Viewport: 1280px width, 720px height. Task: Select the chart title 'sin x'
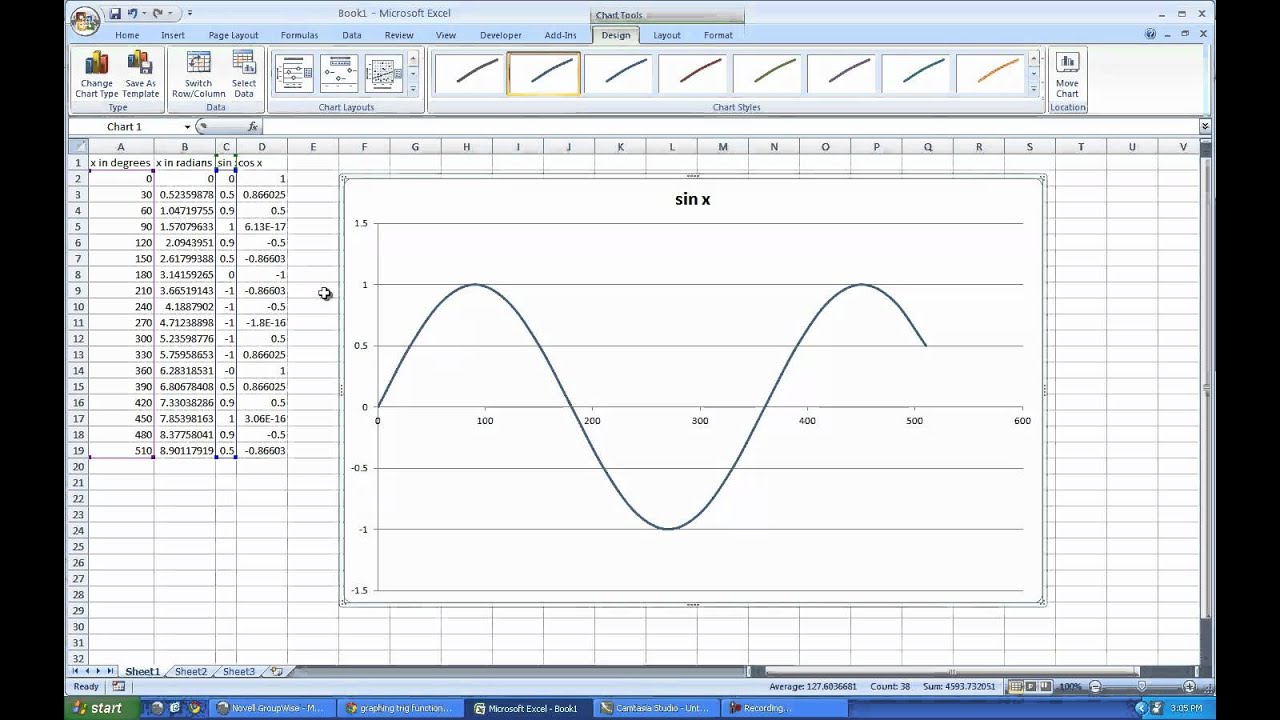[692, 199]
